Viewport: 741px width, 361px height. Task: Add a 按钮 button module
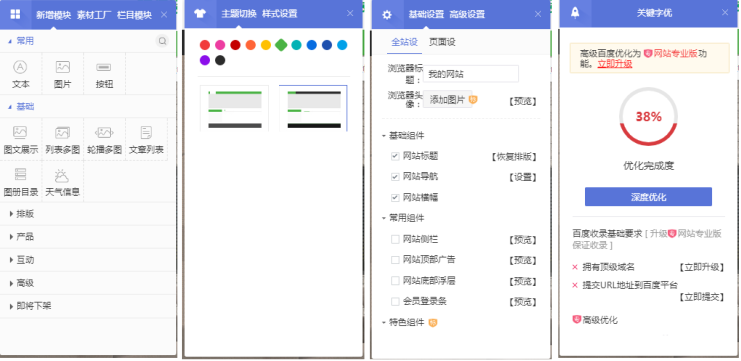coord(104,75)
